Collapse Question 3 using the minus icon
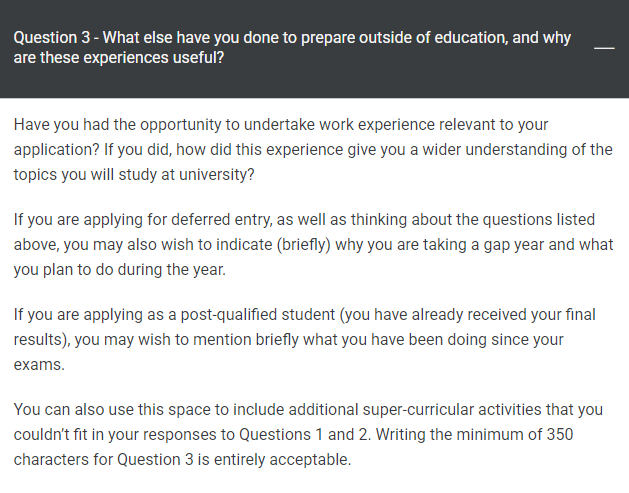 604,48
